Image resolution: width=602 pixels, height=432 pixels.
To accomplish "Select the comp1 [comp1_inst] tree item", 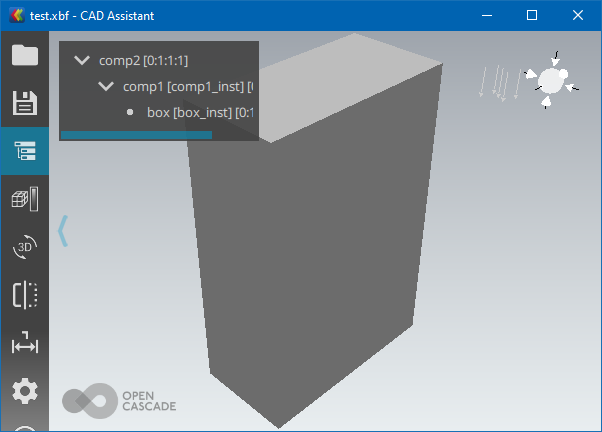I will [x=185, y=87].
